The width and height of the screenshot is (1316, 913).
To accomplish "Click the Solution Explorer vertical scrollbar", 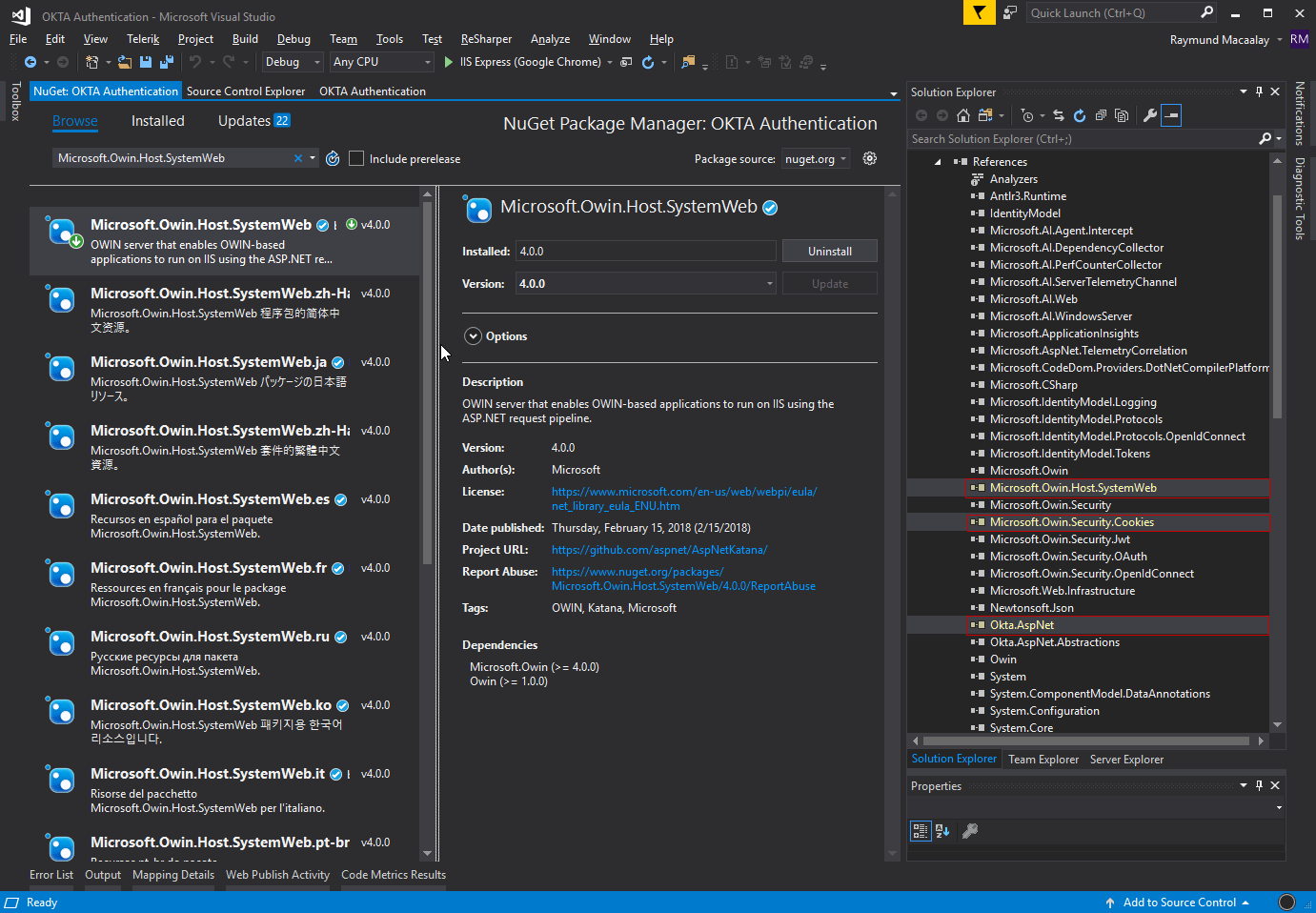I will pyautogui.click(x=1277, y=305).
